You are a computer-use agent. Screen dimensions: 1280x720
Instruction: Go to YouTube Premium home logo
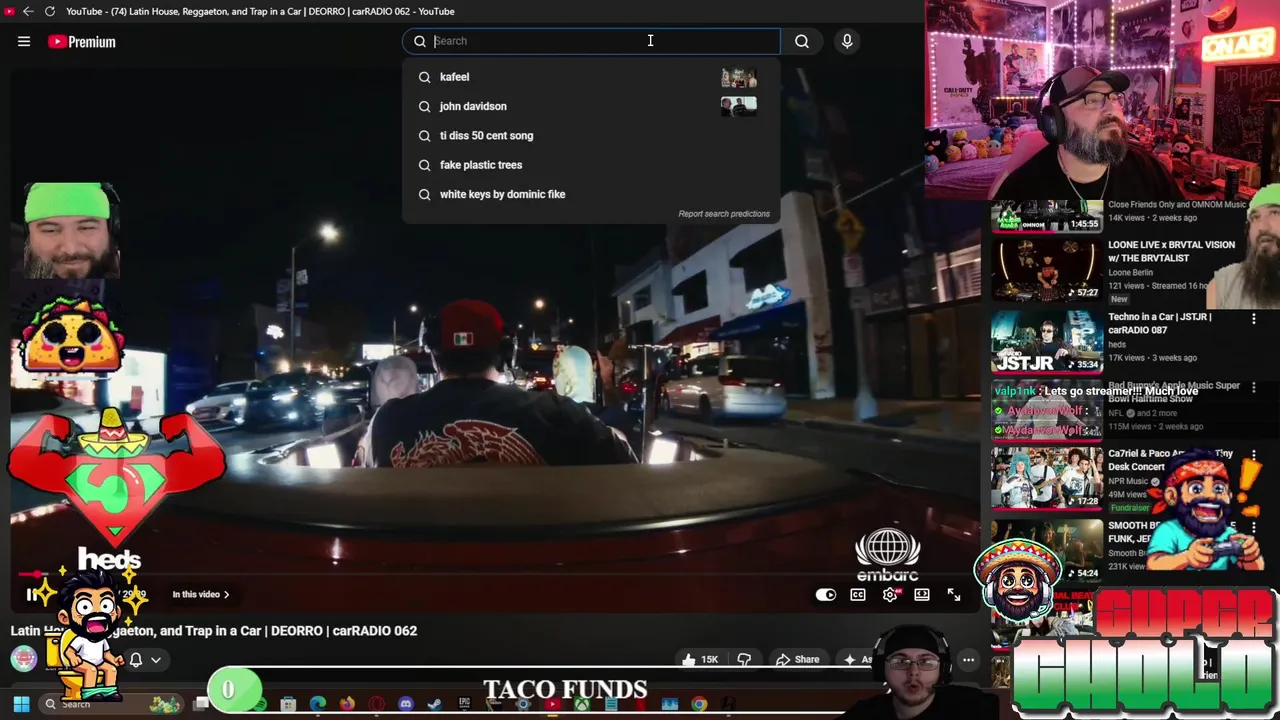tap(82, 42)
